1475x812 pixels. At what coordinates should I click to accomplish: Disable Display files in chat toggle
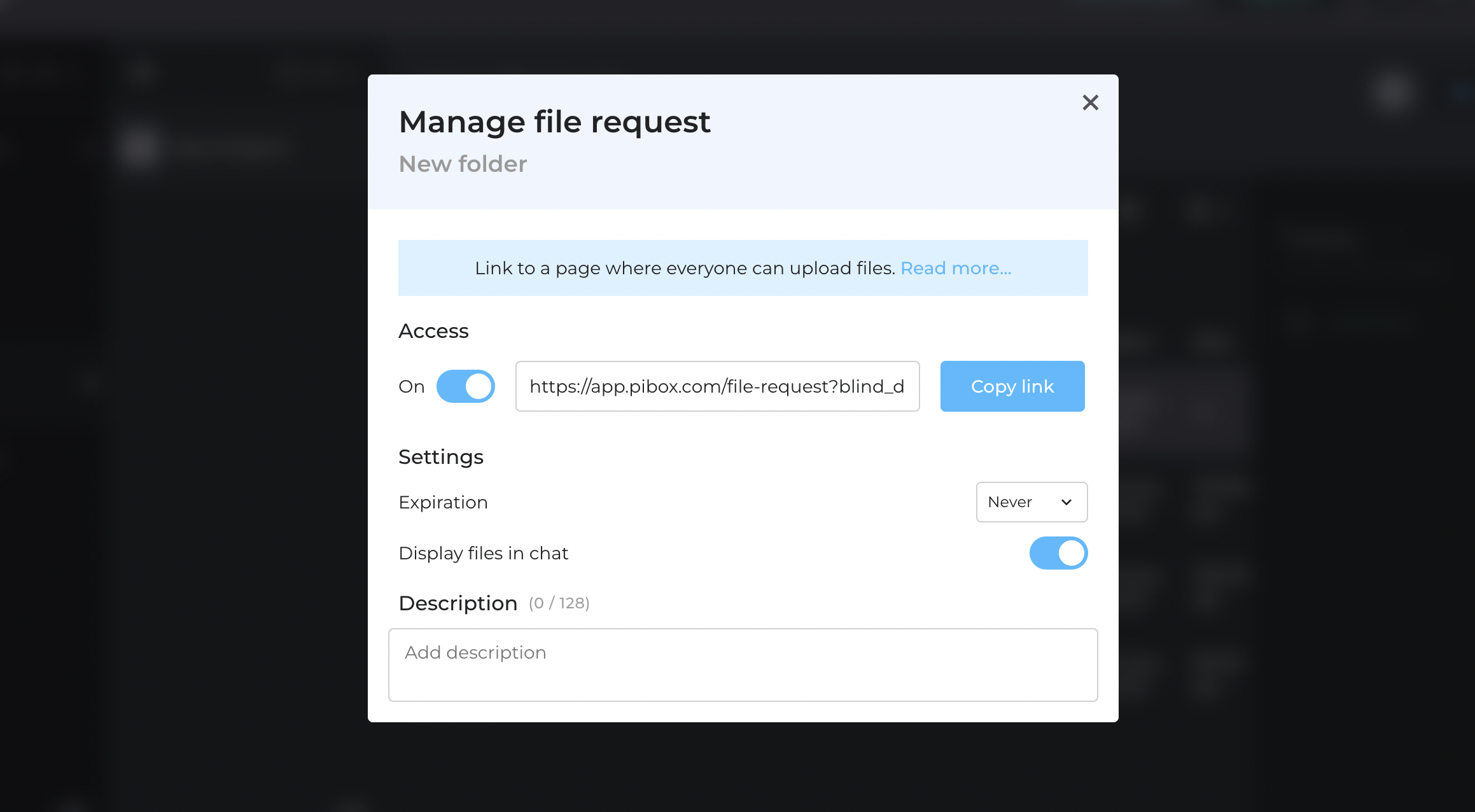[1058, 553]
